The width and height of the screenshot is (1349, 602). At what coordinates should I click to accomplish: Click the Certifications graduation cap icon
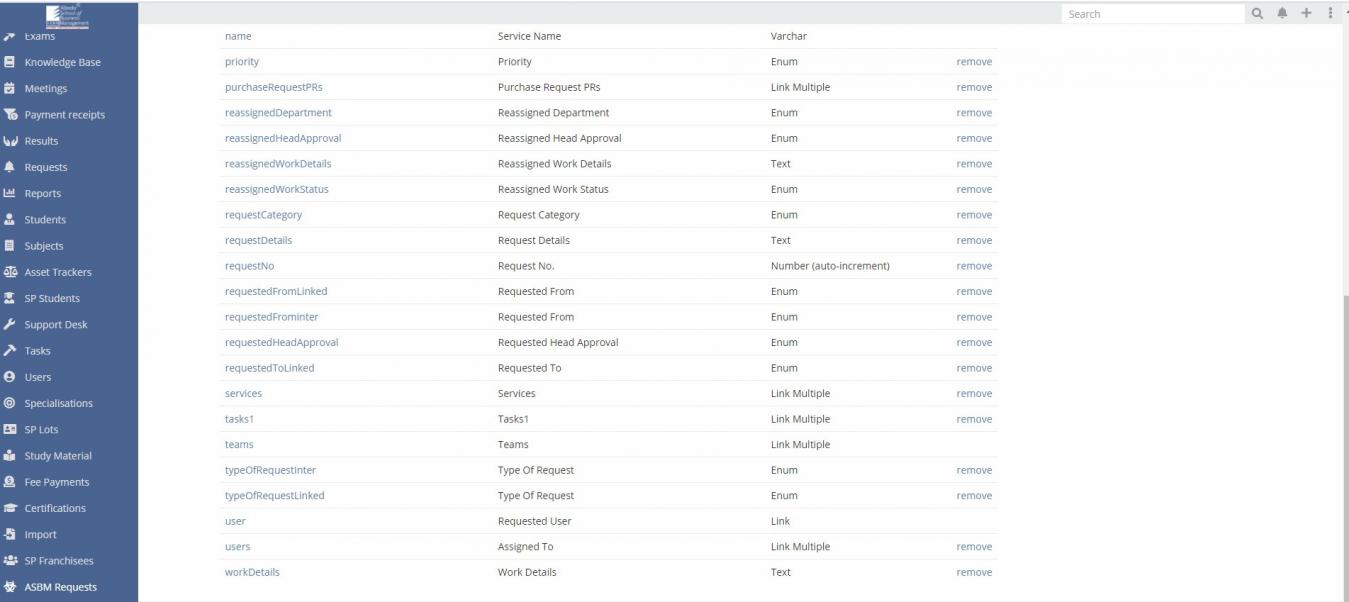(10, 508)
